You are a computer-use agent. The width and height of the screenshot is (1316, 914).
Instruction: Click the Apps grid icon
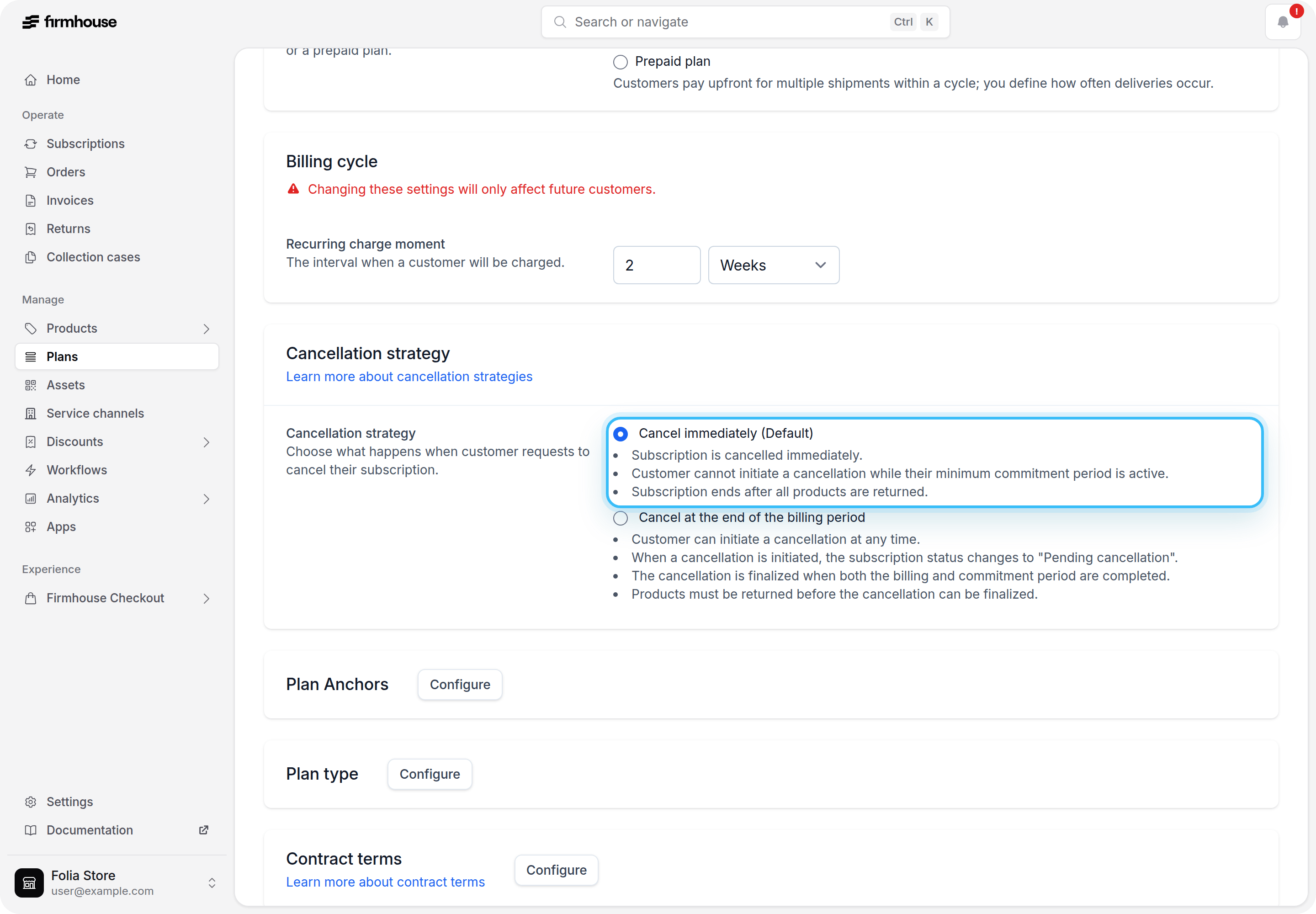(x=31, y=527)
